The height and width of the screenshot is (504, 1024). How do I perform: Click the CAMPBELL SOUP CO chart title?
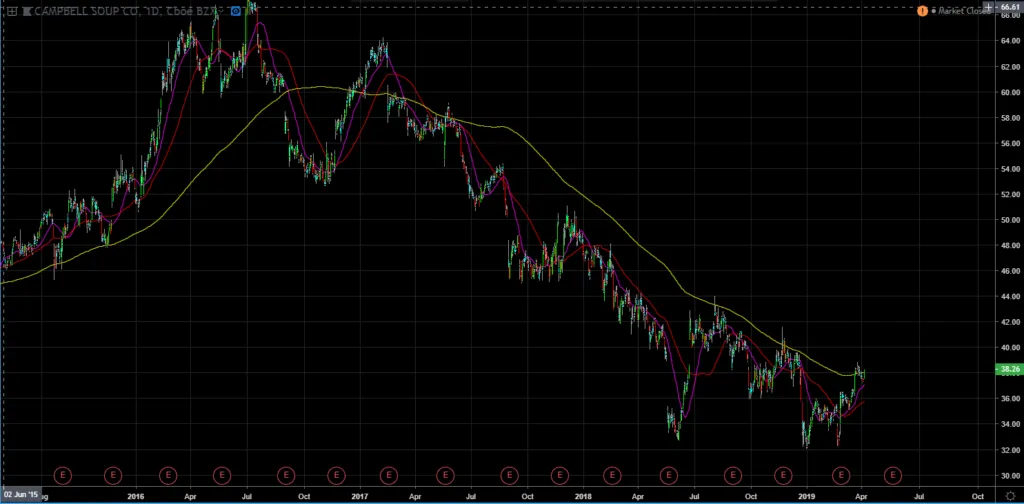click(86, 11)
